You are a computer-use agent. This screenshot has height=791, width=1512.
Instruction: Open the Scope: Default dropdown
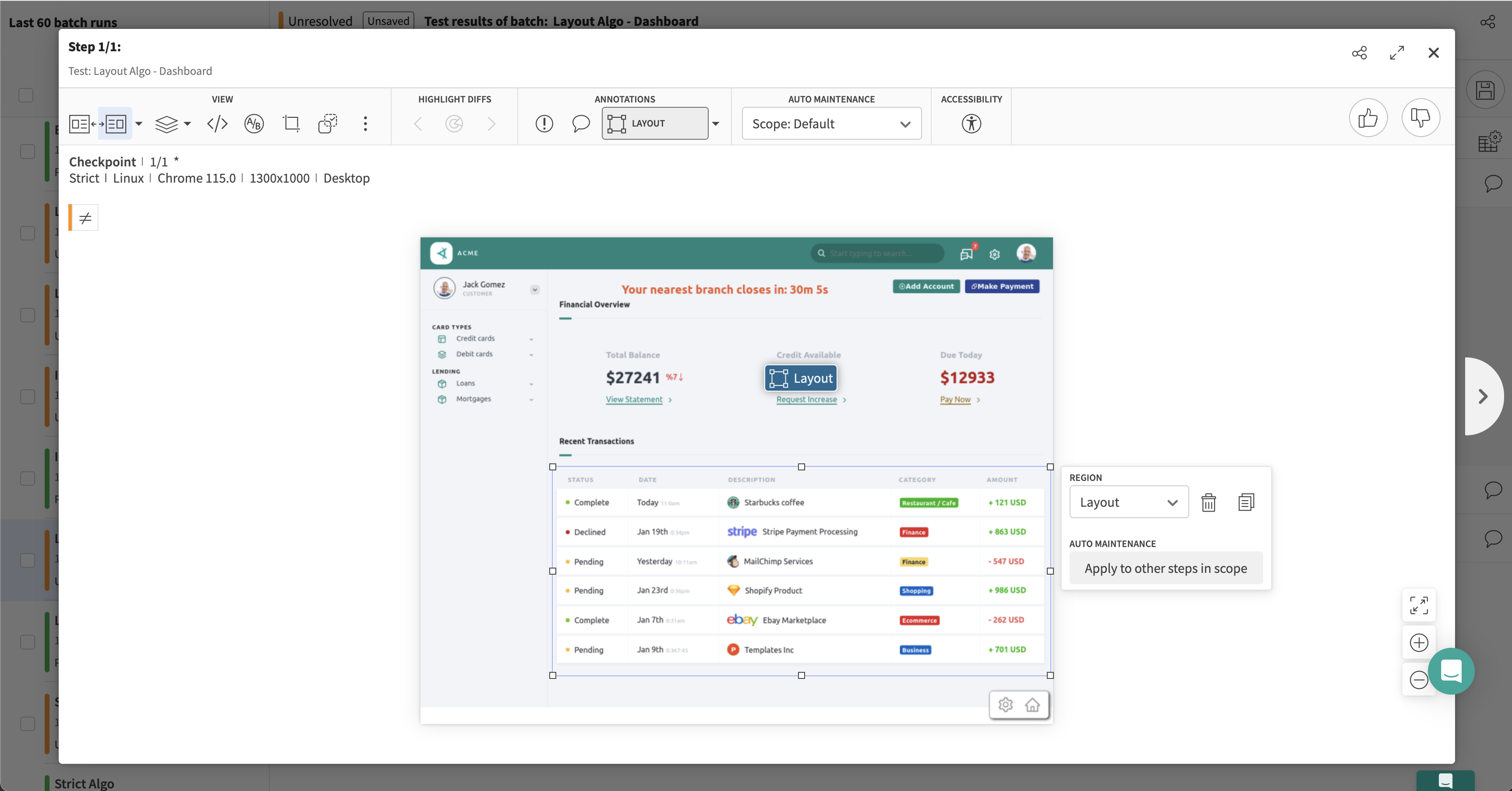(x=831, y=124)
